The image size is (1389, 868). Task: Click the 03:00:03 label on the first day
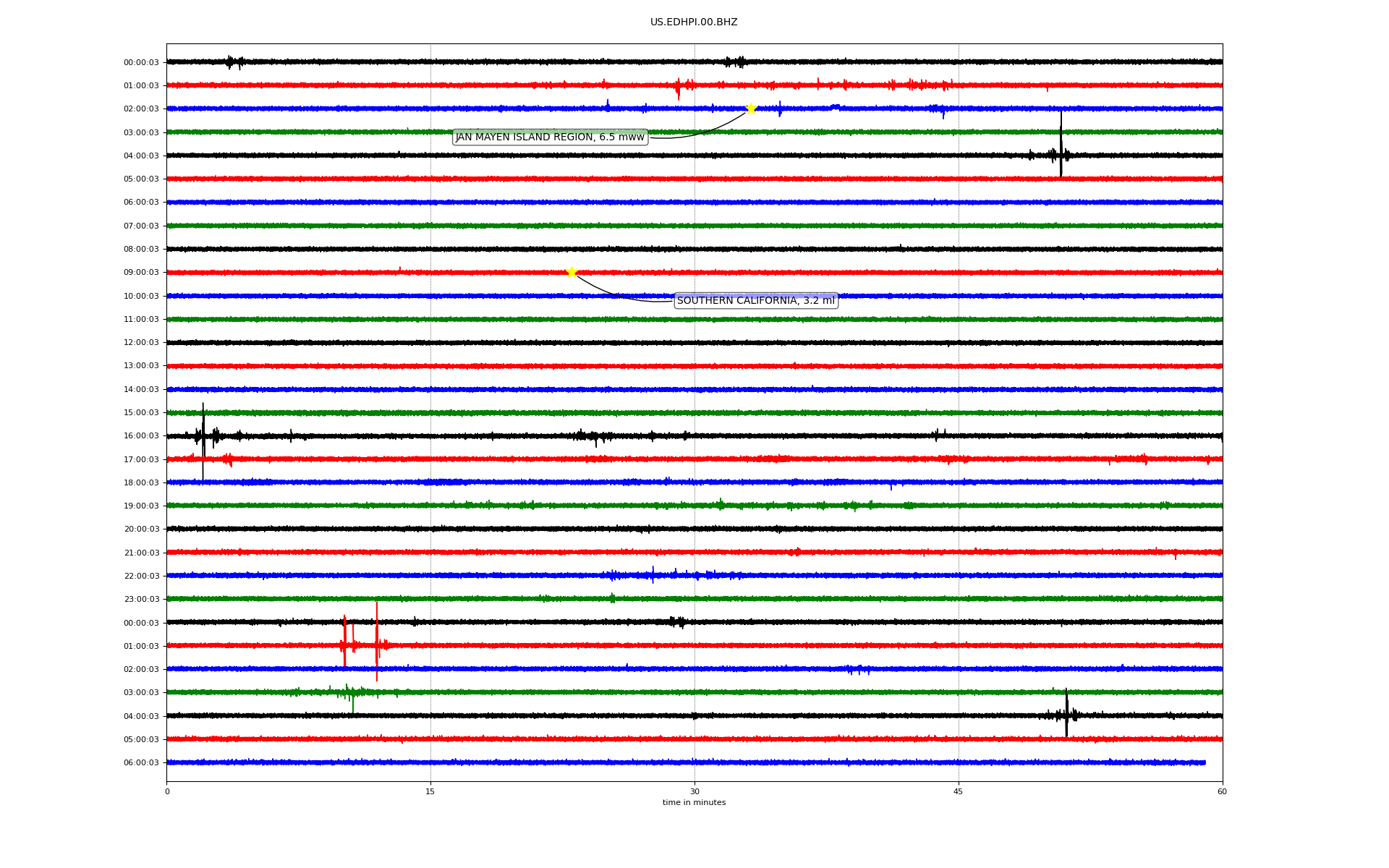pos(141,132)
